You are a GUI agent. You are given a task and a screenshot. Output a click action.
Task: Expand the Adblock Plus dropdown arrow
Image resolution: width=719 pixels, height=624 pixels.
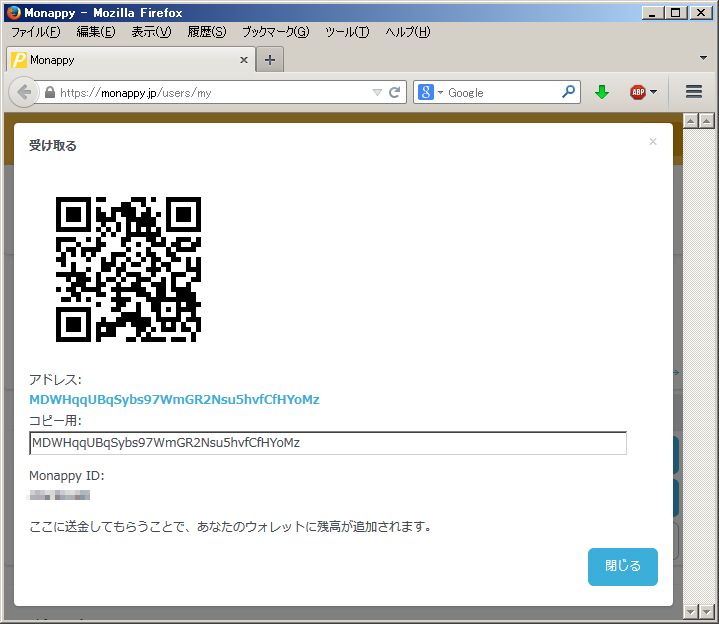[653, 92]
